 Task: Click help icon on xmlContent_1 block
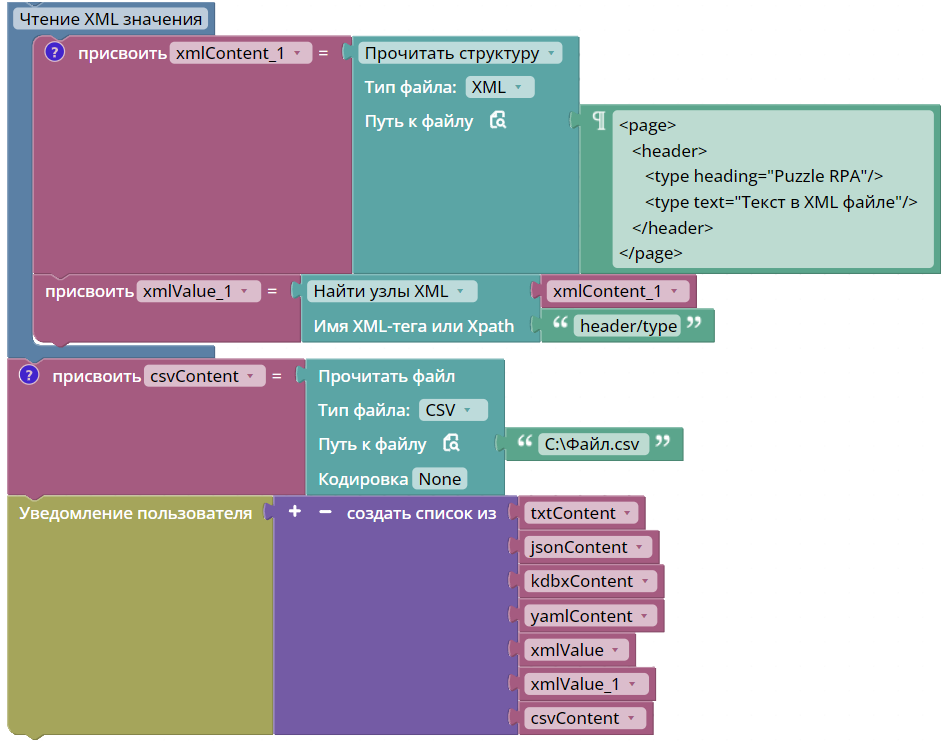click(54, 52)
